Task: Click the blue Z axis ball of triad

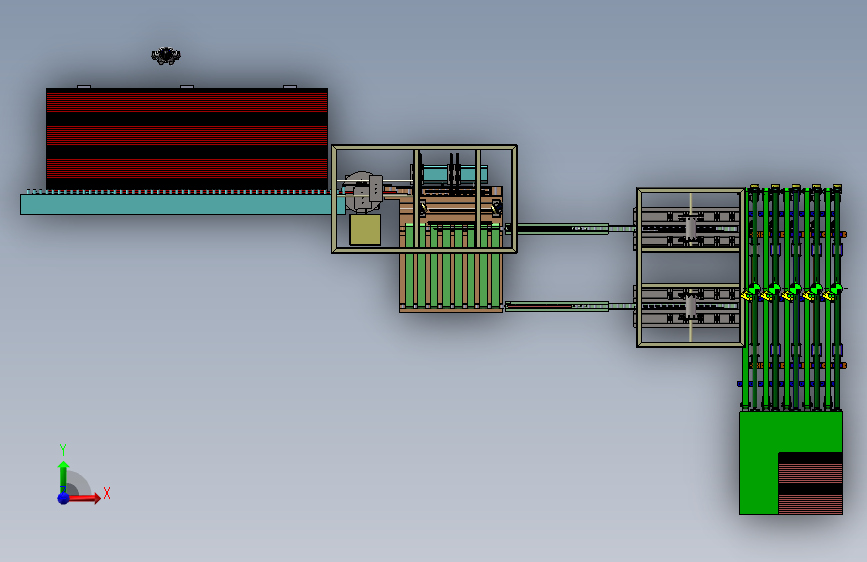Action: click(63, 498)
